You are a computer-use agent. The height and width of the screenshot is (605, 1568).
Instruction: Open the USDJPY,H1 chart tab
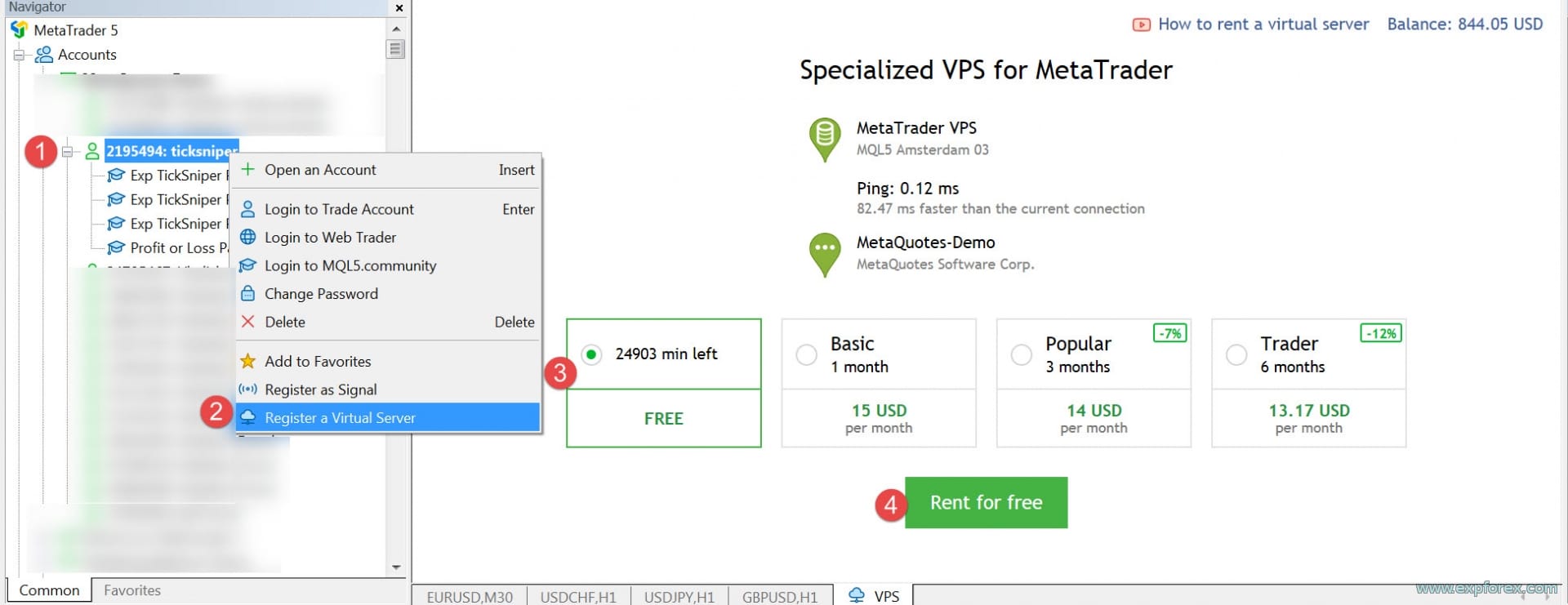pyautogui.click(x=679, y=596)
